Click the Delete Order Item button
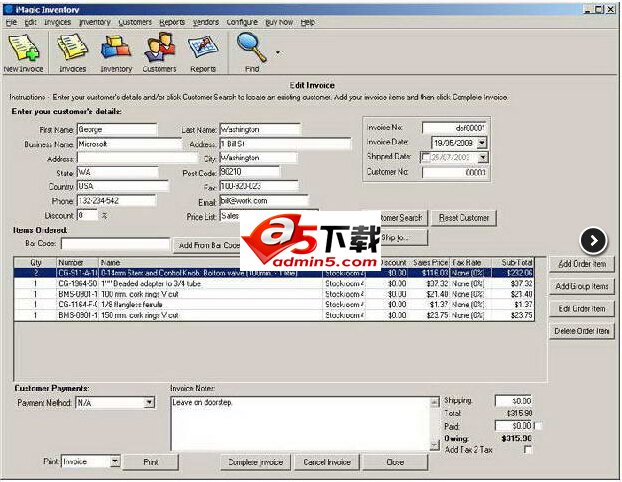Viewport: 622px width, 482px height. click(582, 331)
